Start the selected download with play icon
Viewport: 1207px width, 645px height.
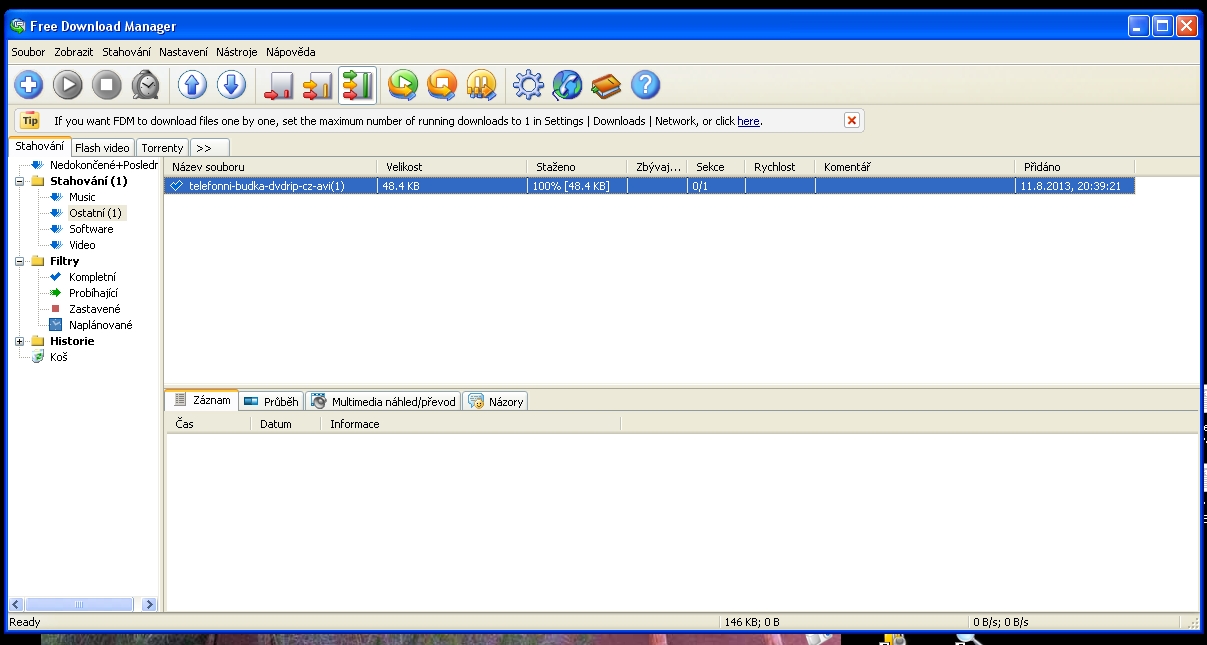[68, 86]
